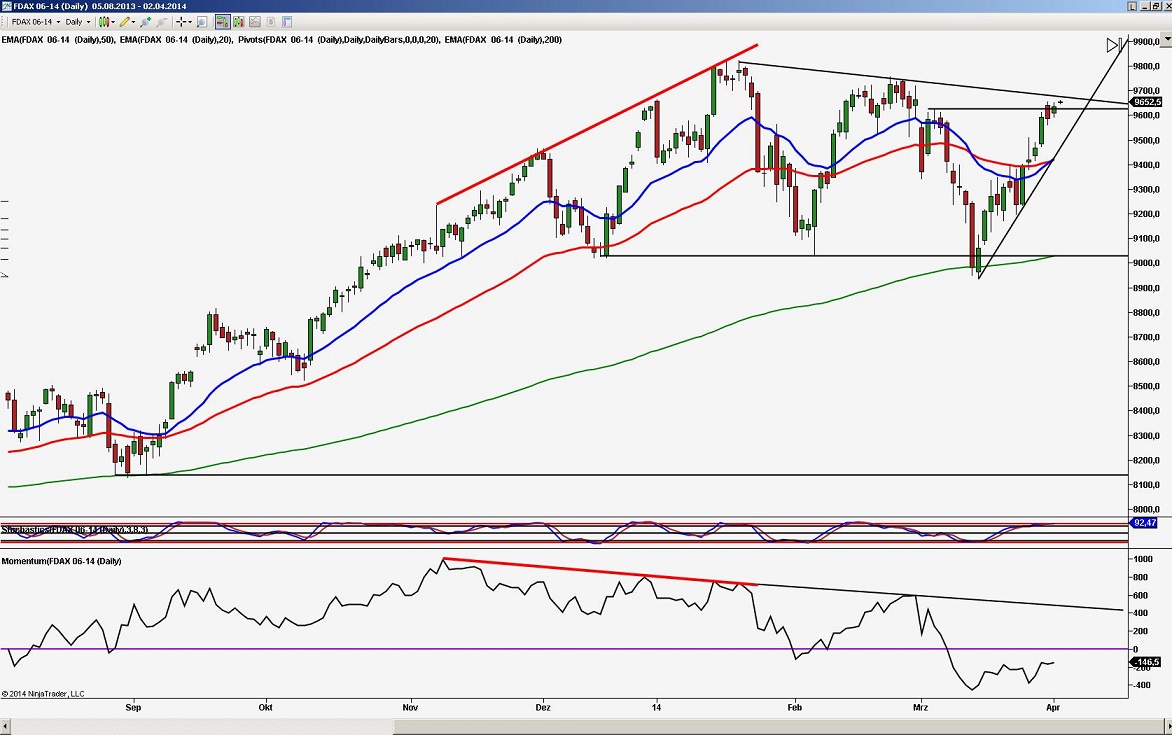Screen dimensions: 1172x735
Task: Activate the crosshair cursor tool
Action: point(180,21)
